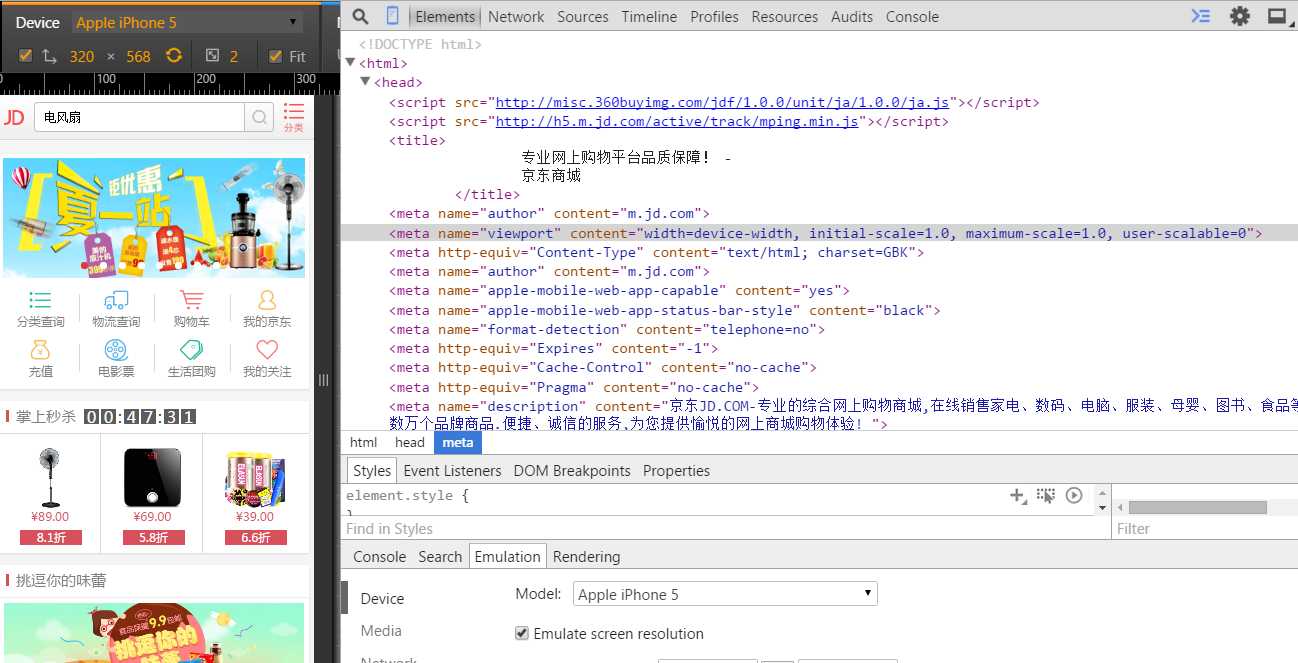
Task: Toggle element state icon in Styles
Action: pyautogui.click(x=1046, y=495)
